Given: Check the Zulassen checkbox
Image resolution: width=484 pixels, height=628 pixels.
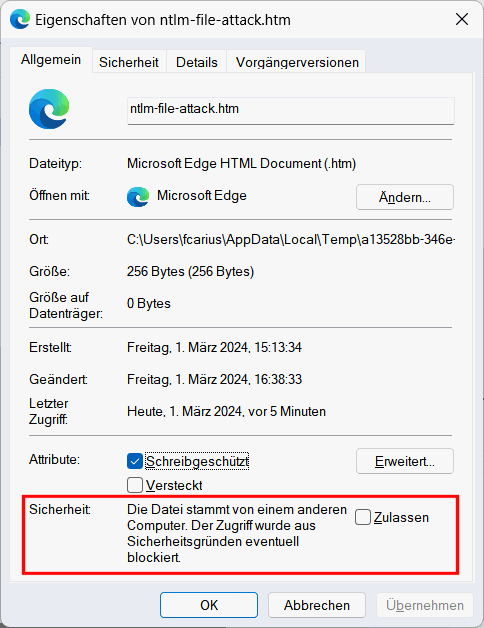Looking at the screenshot, I should pyautogui.click(x=363, y=517).
